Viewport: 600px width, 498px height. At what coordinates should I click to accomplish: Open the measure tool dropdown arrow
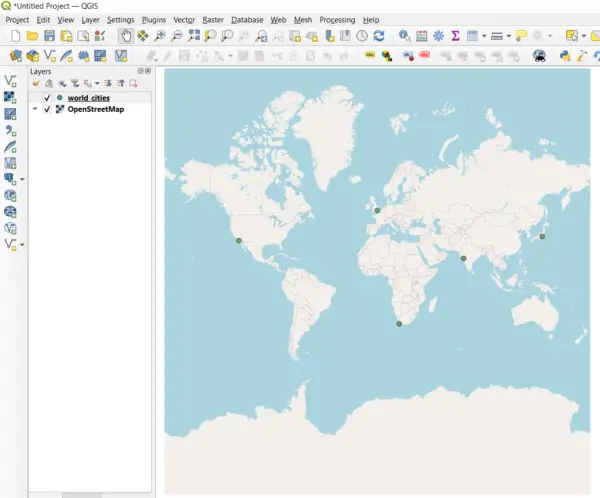coord(508,36)
